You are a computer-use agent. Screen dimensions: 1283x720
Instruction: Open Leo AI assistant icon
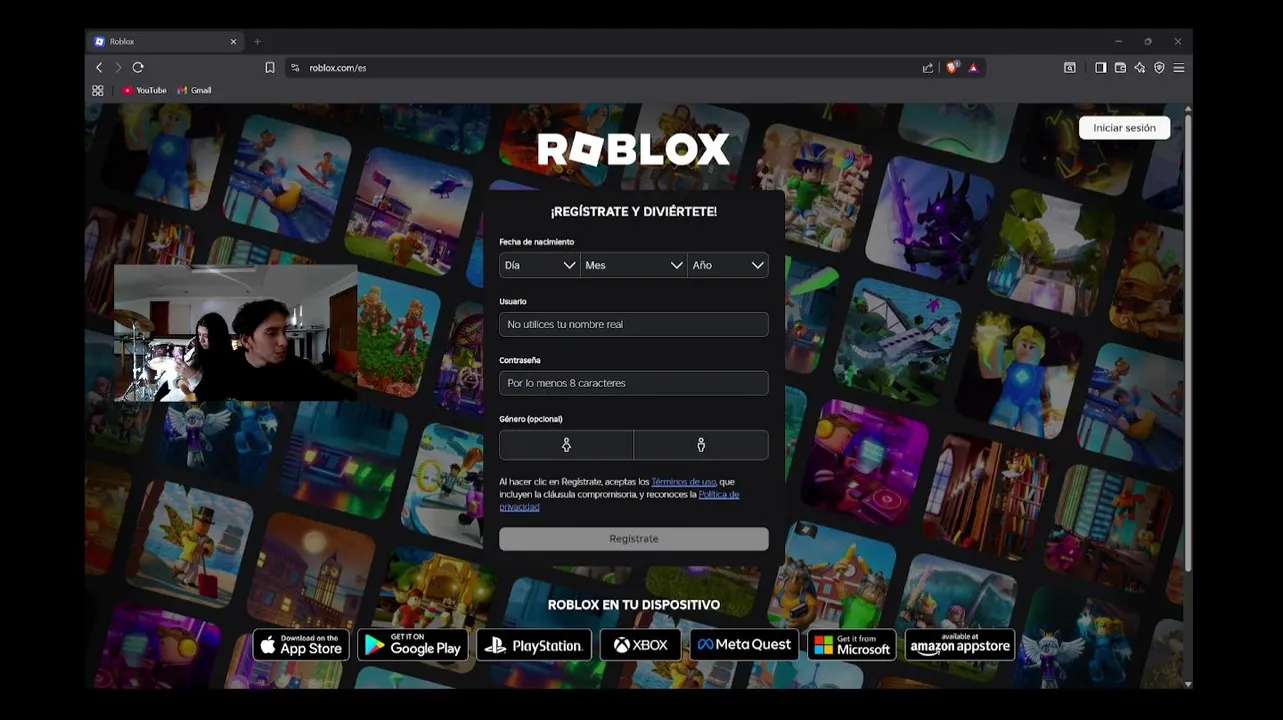point(1140,68)
